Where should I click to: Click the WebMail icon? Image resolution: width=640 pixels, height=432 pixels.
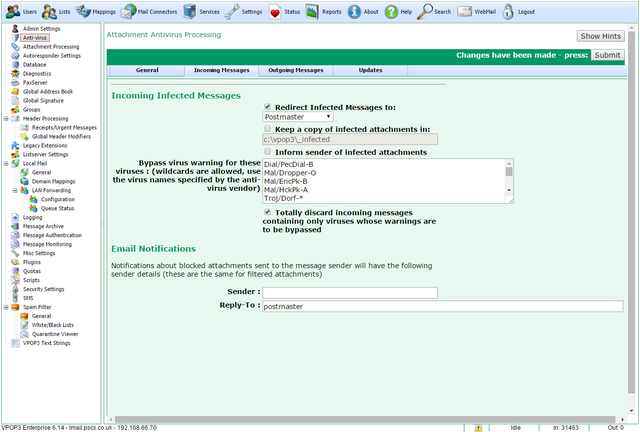[464, 11]
